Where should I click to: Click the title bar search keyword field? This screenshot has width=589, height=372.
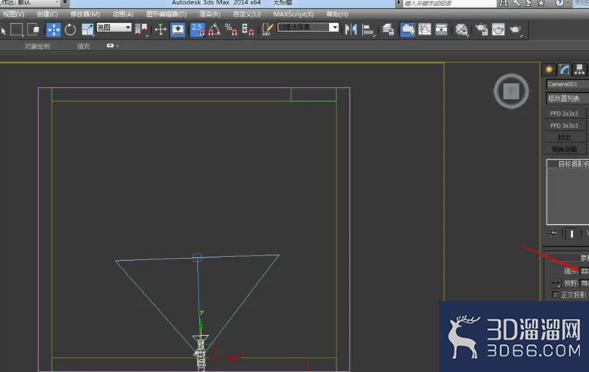pos(450,3)
